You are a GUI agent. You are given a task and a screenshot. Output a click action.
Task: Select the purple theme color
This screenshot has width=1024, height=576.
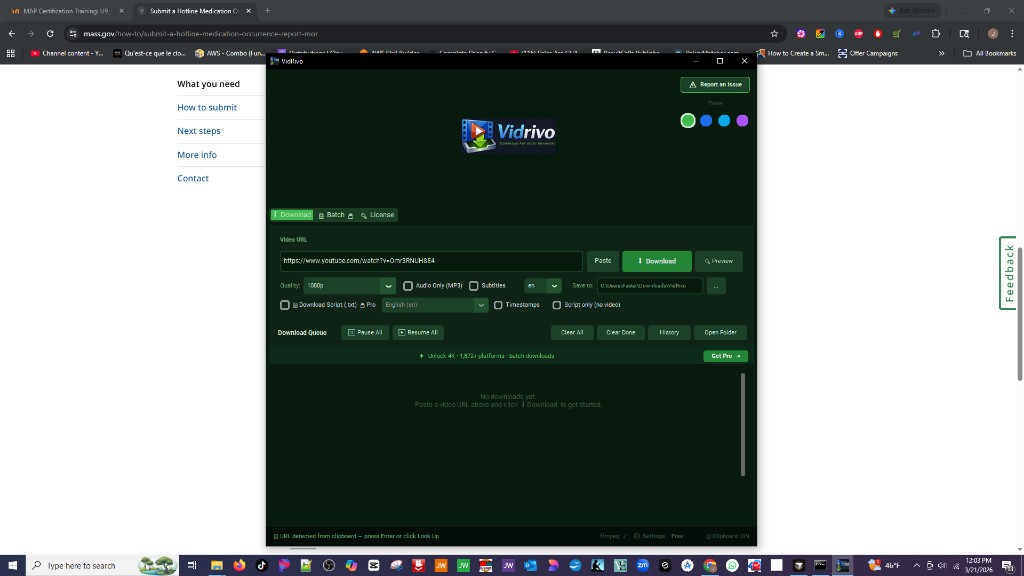(743, 121)
